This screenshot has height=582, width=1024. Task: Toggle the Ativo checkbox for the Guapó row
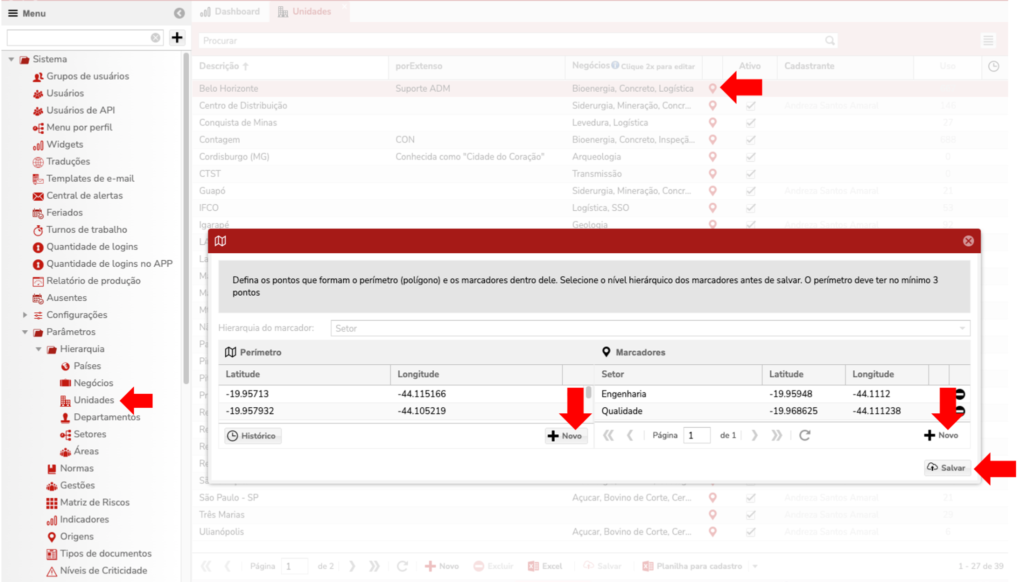tap(750, 191)
